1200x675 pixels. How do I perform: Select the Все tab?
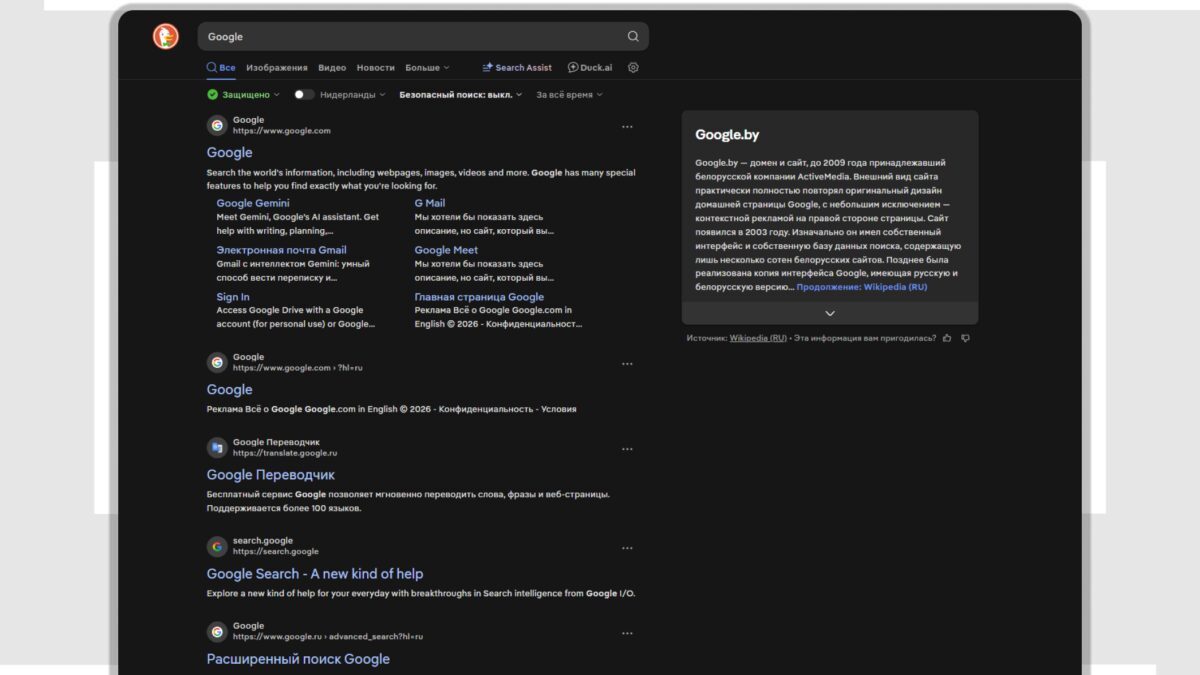(x=221, y=68)
